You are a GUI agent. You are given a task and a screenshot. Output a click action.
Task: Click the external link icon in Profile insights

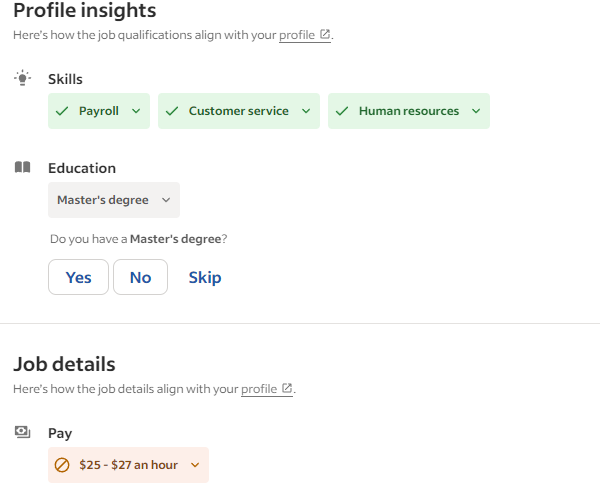coord(324,34)
